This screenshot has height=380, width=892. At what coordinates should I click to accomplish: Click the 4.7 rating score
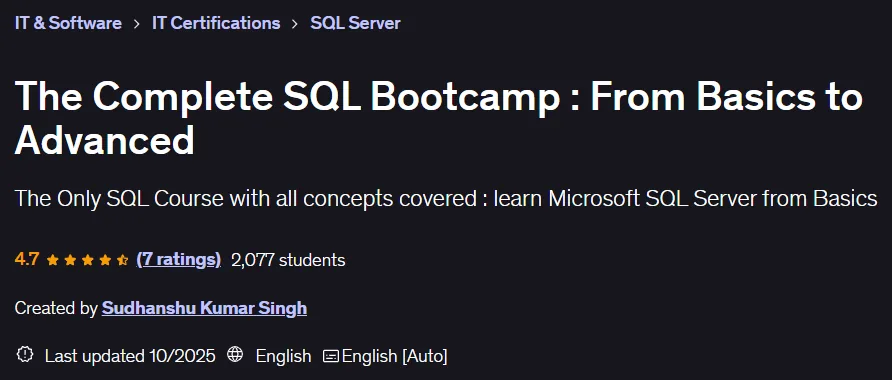27,260
